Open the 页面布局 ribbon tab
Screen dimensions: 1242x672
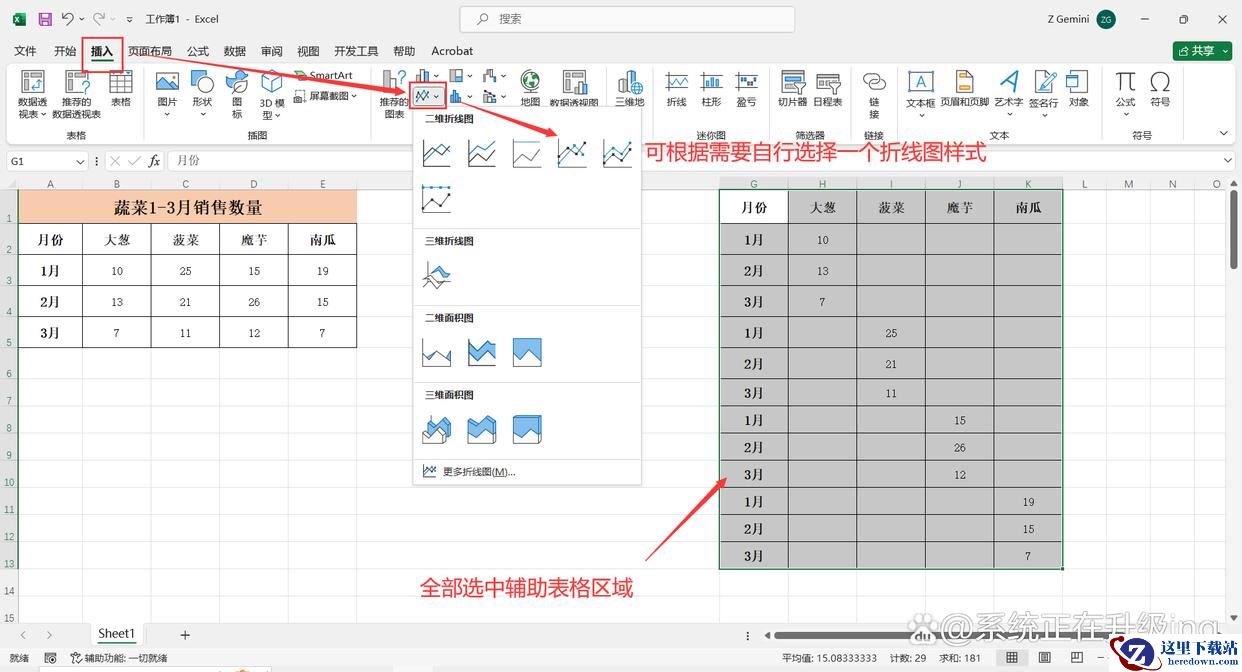click(x=149, y=51)
